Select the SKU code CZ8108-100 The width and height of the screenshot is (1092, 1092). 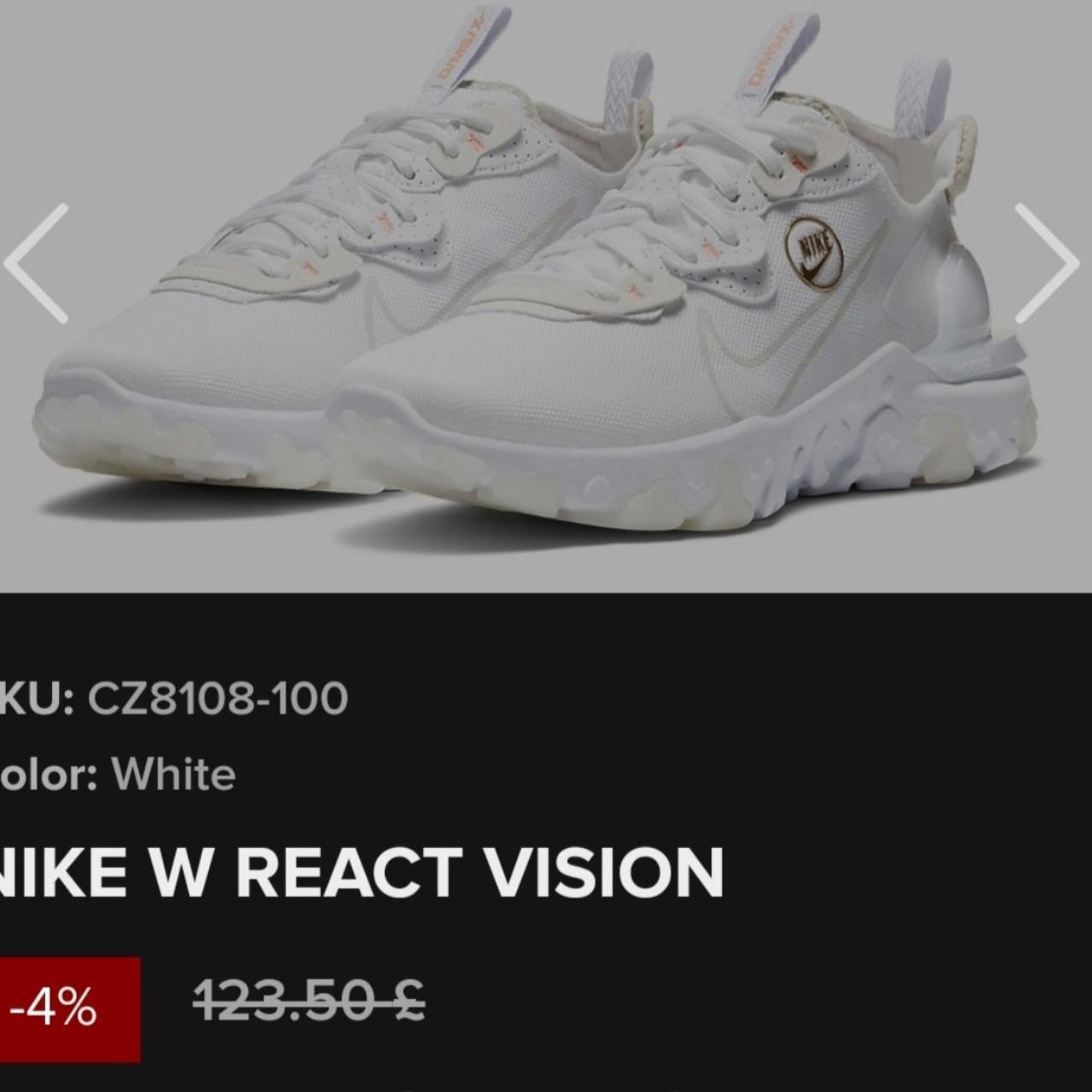click(218, 699)
